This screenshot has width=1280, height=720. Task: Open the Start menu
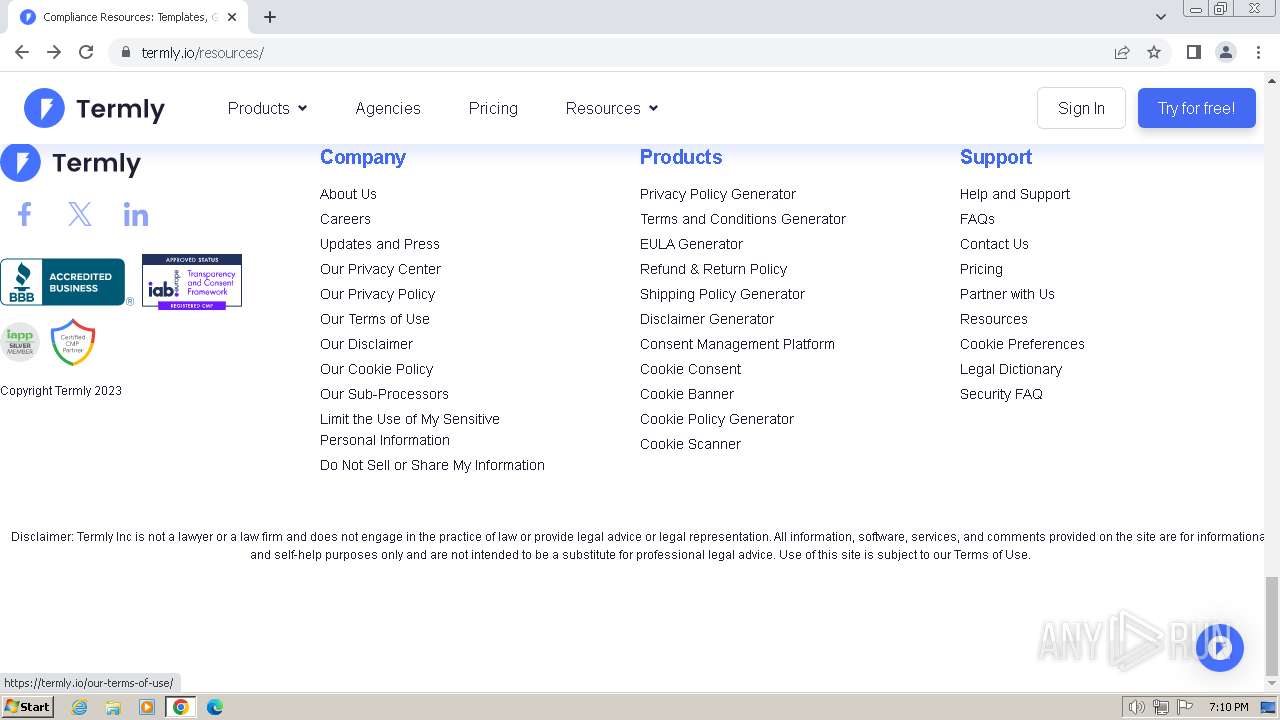[28, 707]
